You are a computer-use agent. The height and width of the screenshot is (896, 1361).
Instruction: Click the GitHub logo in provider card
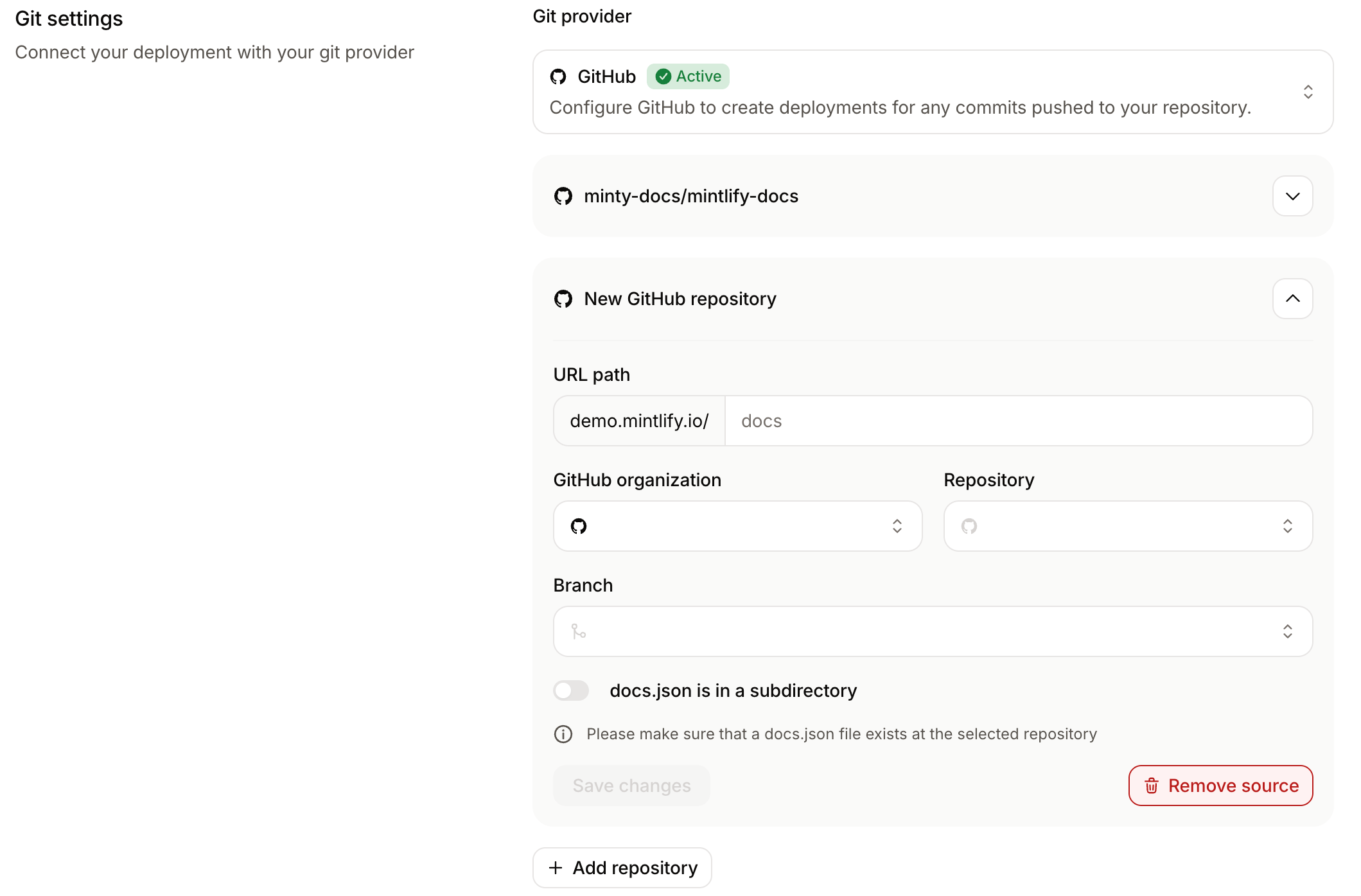point(558,76)
